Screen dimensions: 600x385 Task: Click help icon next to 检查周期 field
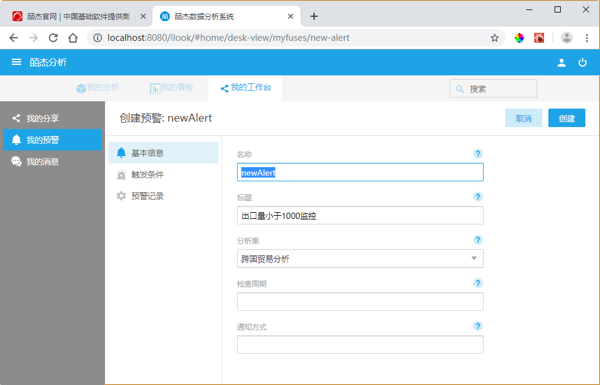pyautogui.click(x=478, y=283)
